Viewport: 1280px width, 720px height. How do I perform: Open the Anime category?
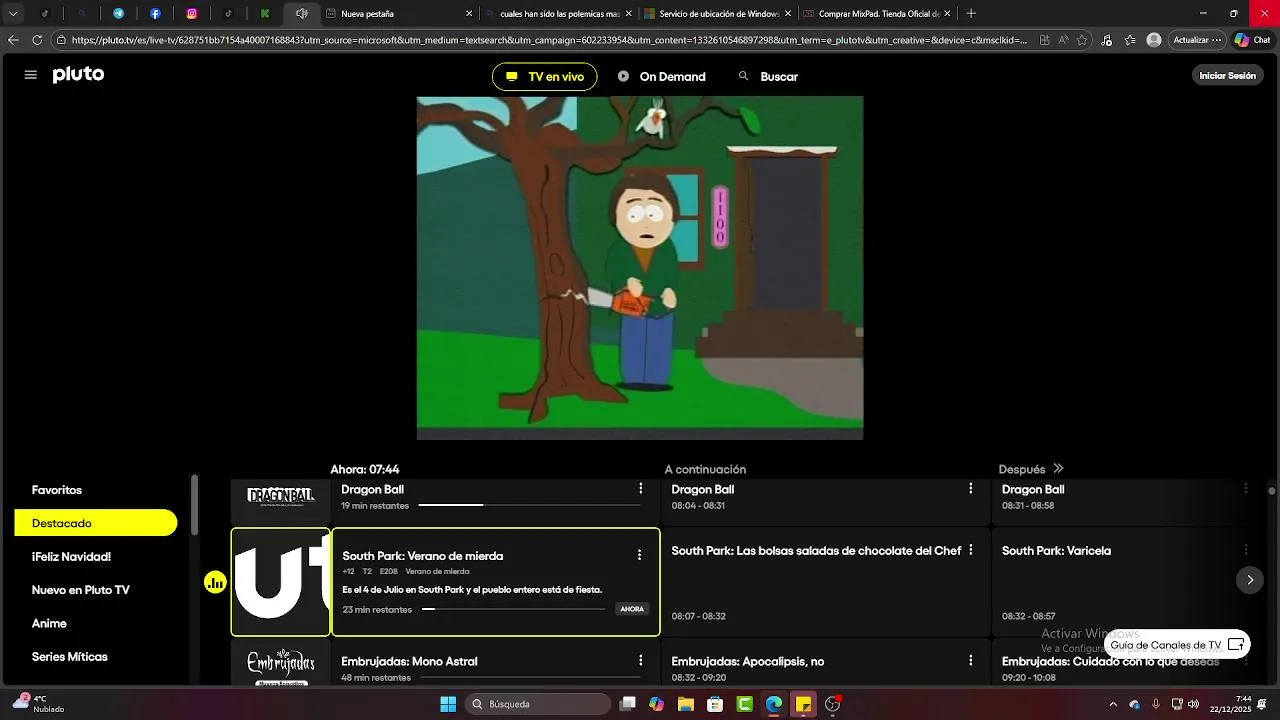tap(49, 623)
